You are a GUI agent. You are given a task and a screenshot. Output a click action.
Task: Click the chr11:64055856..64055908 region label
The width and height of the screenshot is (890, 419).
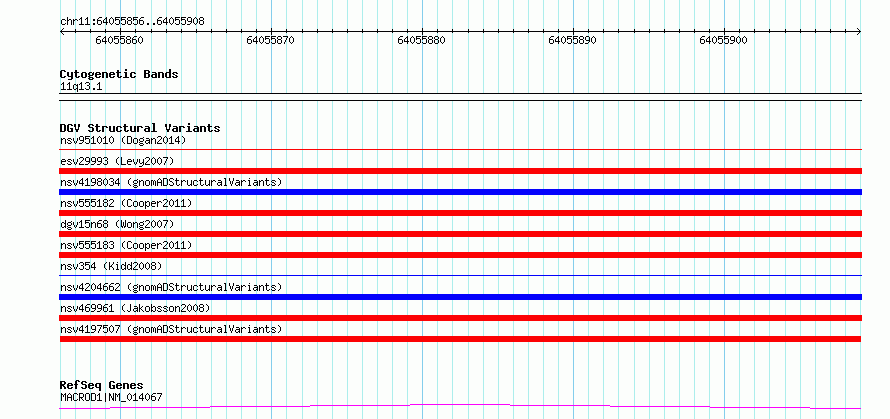click(132, 22)
